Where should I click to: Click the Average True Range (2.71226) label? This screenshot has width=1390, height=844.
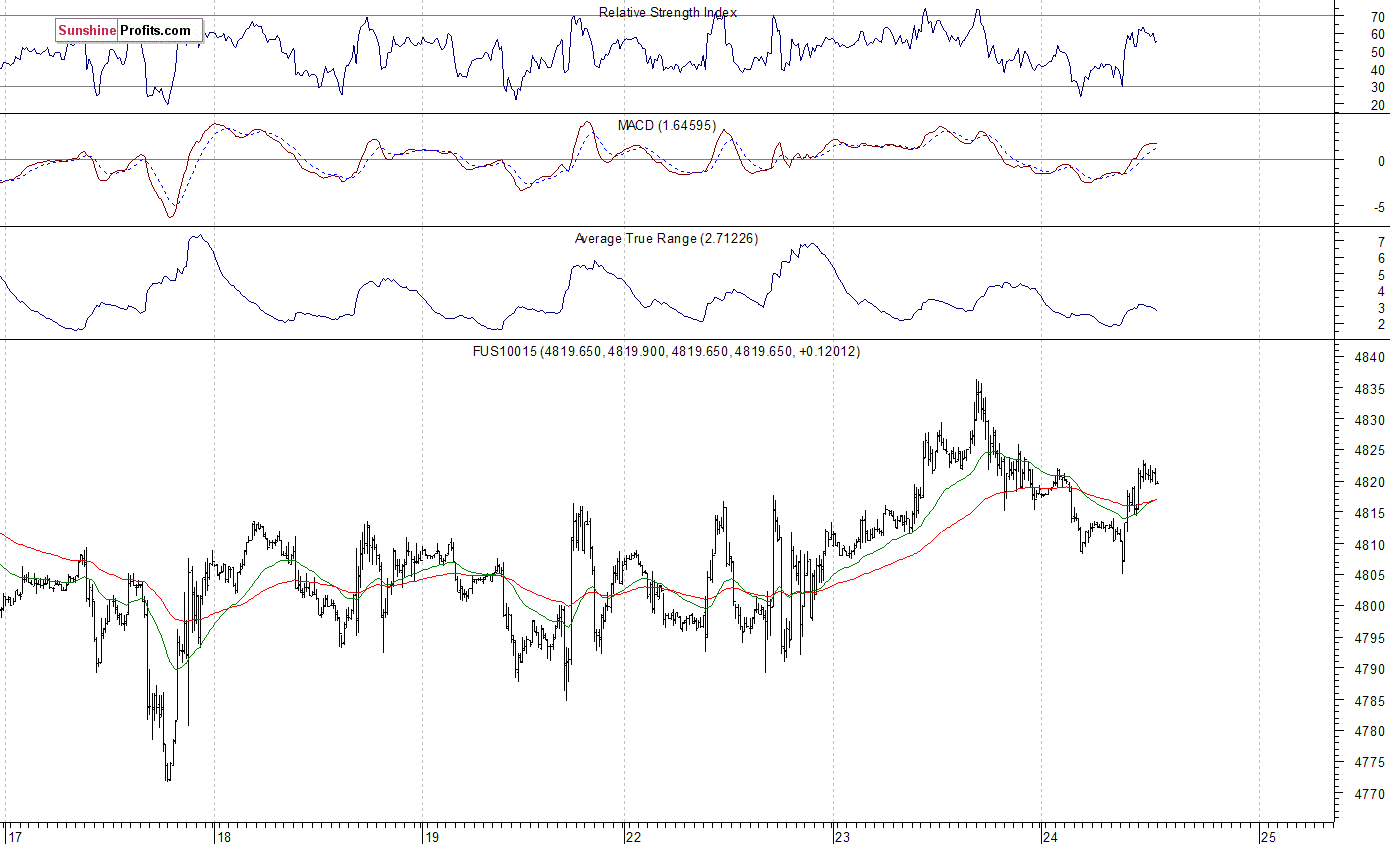[x=666, y=238]
